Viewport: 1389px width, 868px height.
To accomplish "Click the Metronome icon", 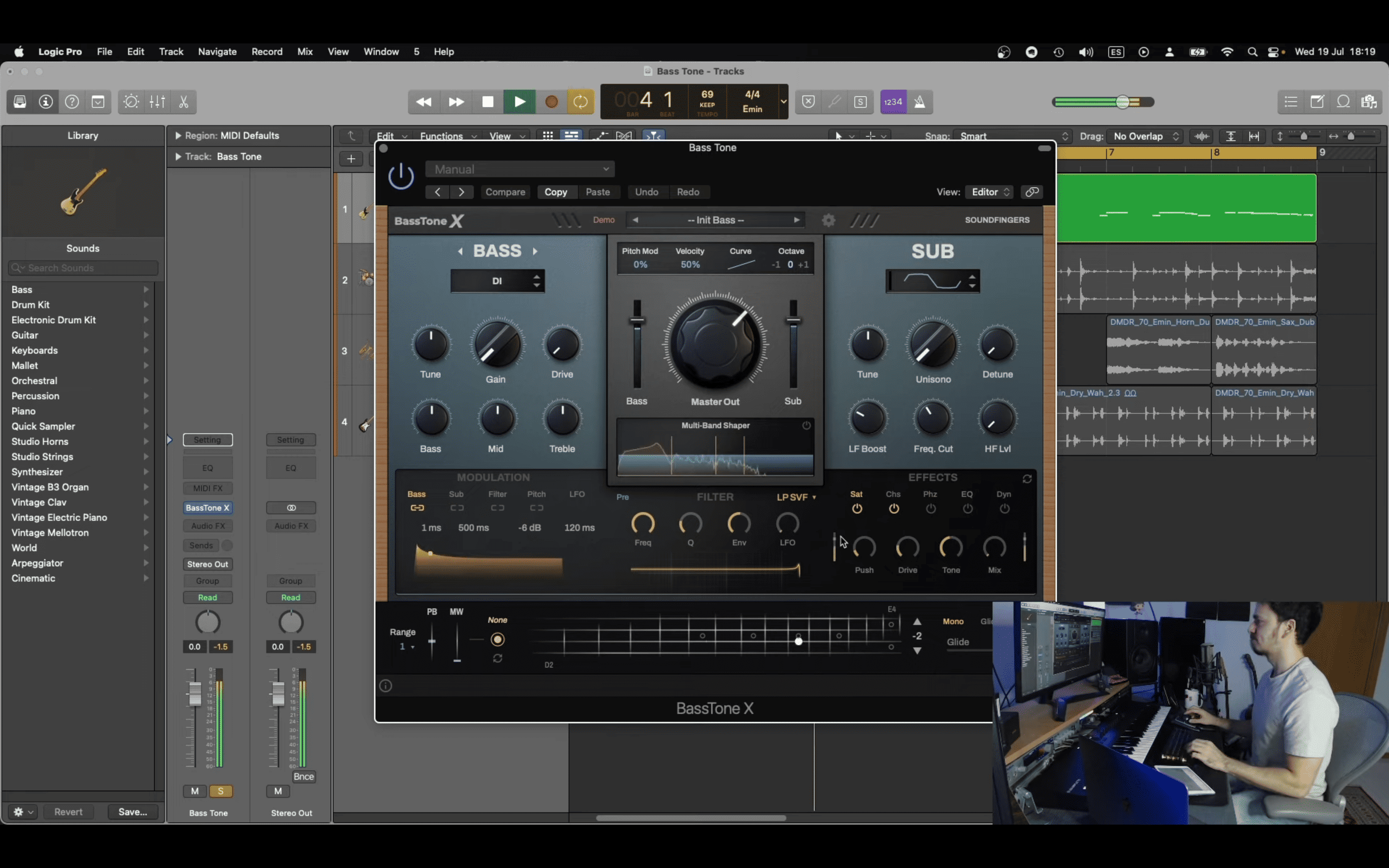I will tap(920, 102).
